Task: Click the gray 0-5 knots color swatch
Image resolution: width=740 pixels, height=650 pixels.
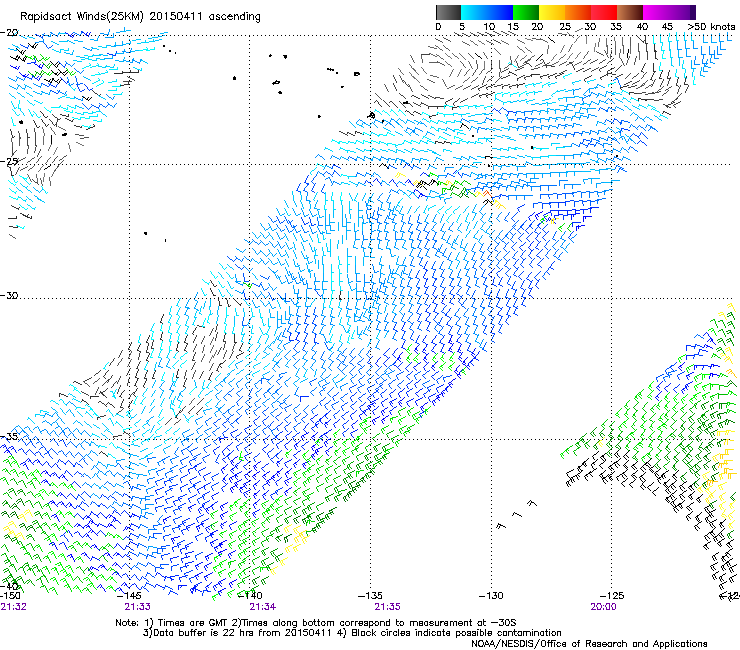Action: coord(448,12)
